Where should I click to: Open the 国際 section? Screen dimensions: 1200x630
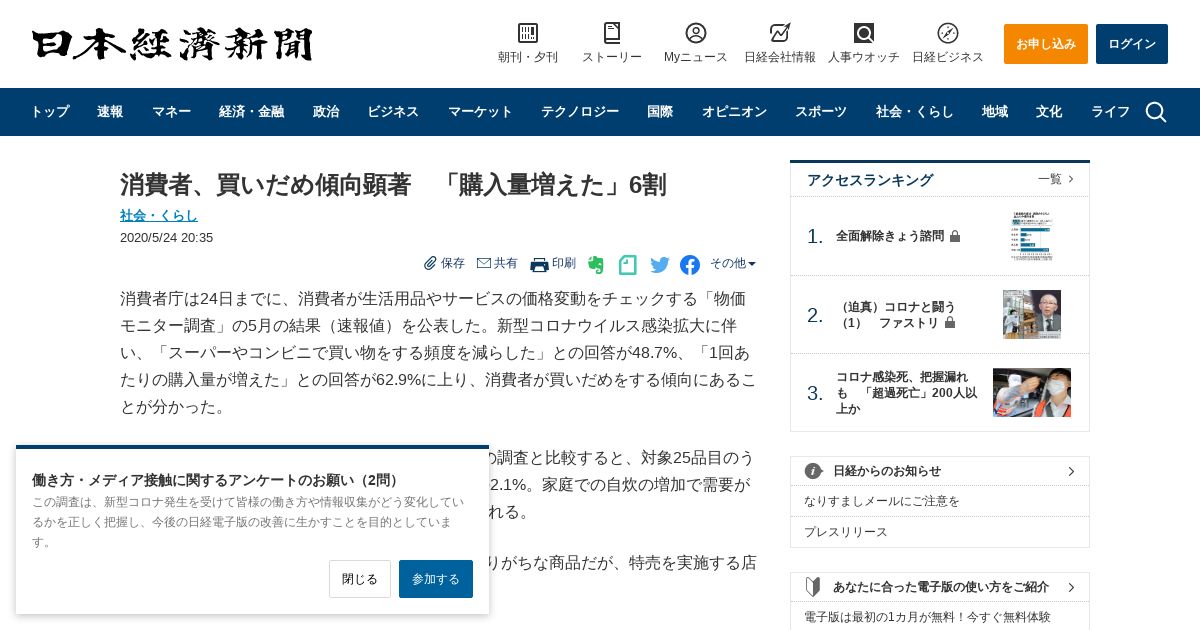coord(660,112)
